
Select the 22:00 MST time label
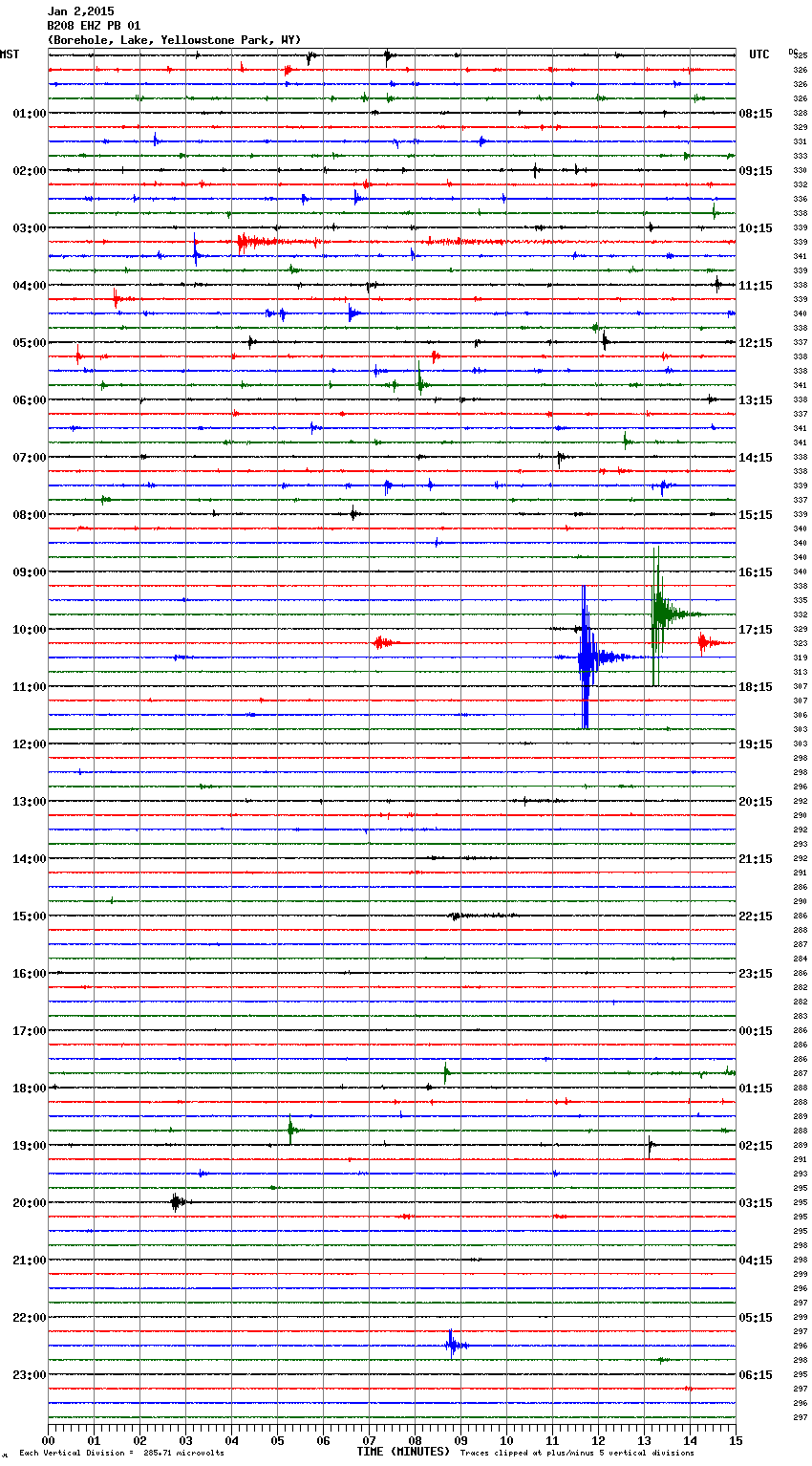point(30,1318)
